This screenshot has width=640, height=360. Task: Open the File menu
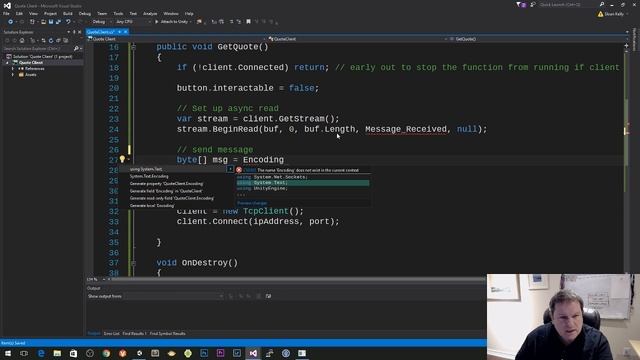click(x=6, y=13)
